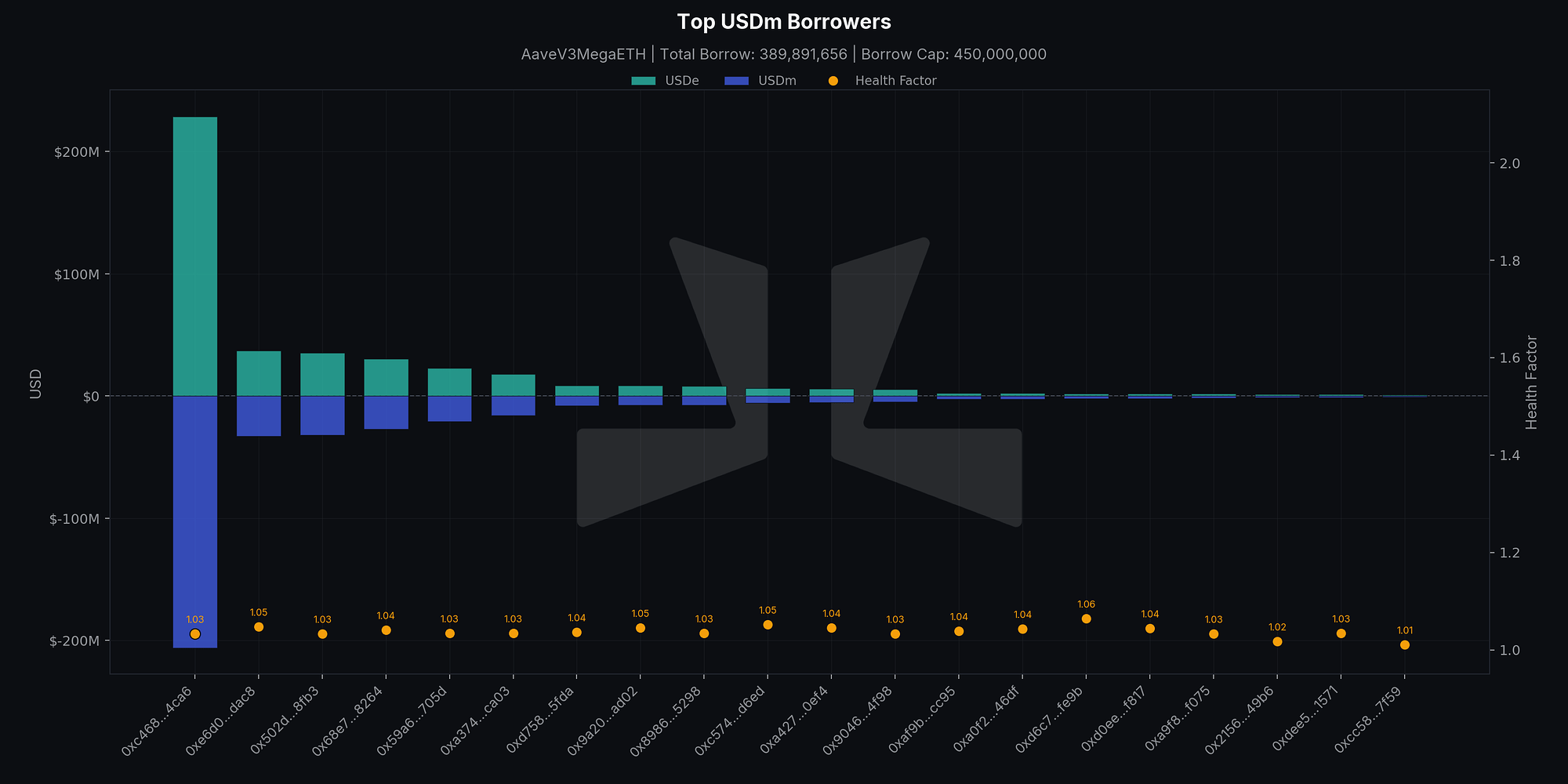Select the teal USDe bar for 0x68e7...8264
This screenshot has width=1568, height=784.
(386, 378)
